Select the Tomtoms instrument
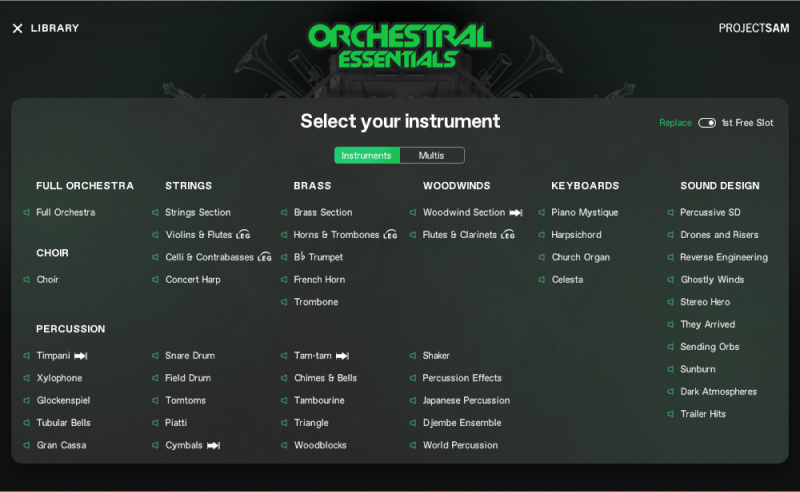 pyautogui.click(x=185, y=401)
